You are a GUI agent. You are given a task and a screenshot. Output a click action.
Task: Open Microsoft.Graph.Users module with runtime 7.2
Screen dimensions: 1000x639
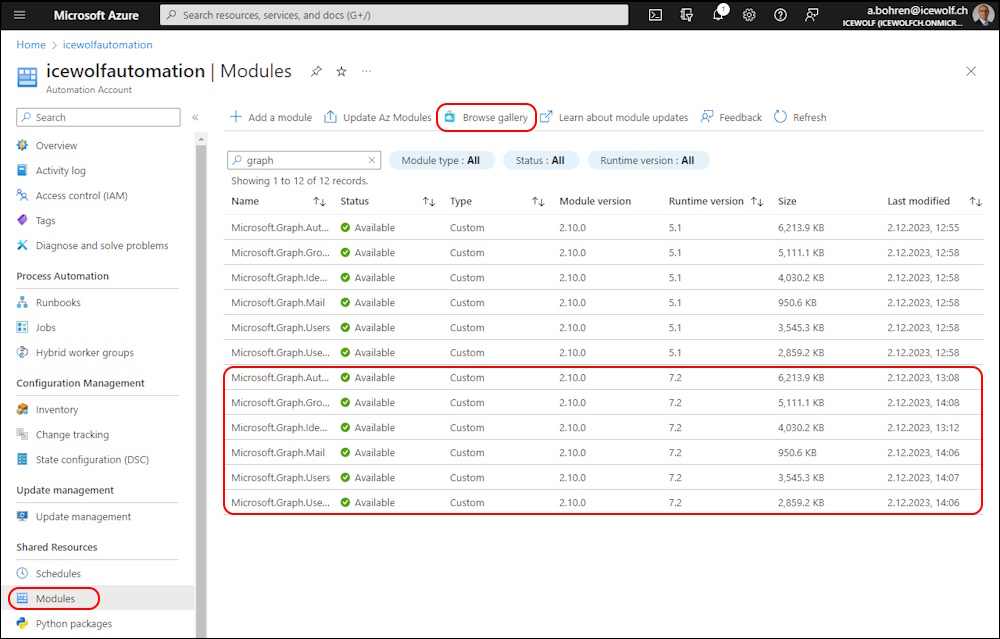coord(281,478)
